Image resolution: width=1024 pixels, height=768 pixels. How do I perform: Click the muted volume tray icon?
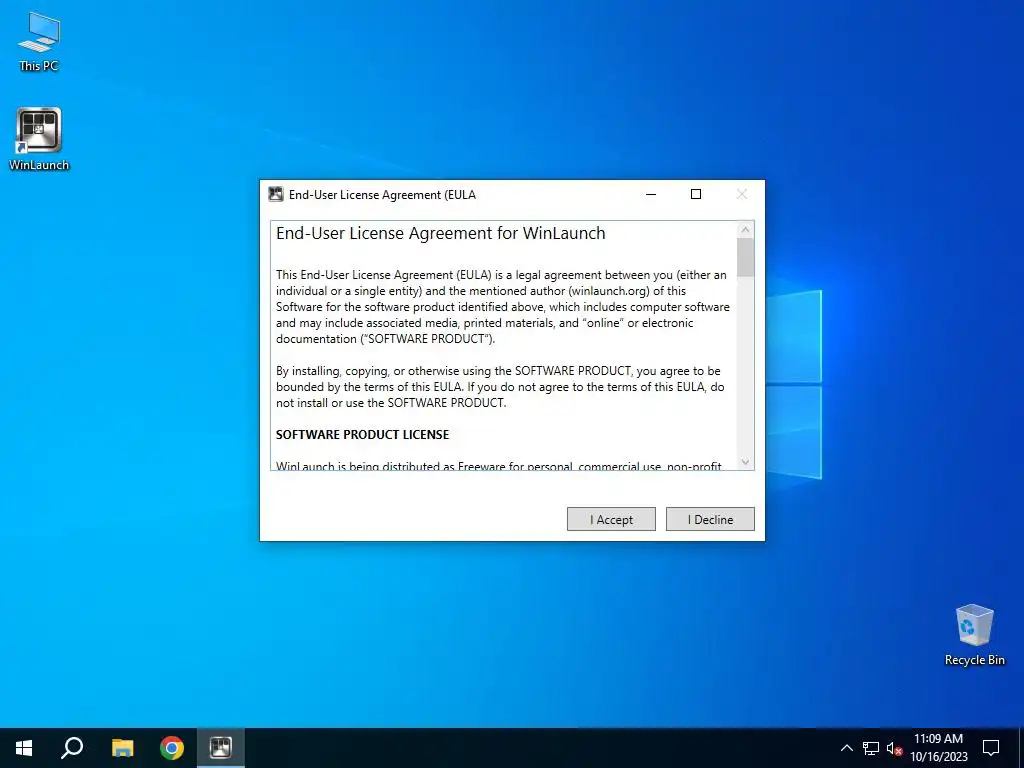[894, 748]
